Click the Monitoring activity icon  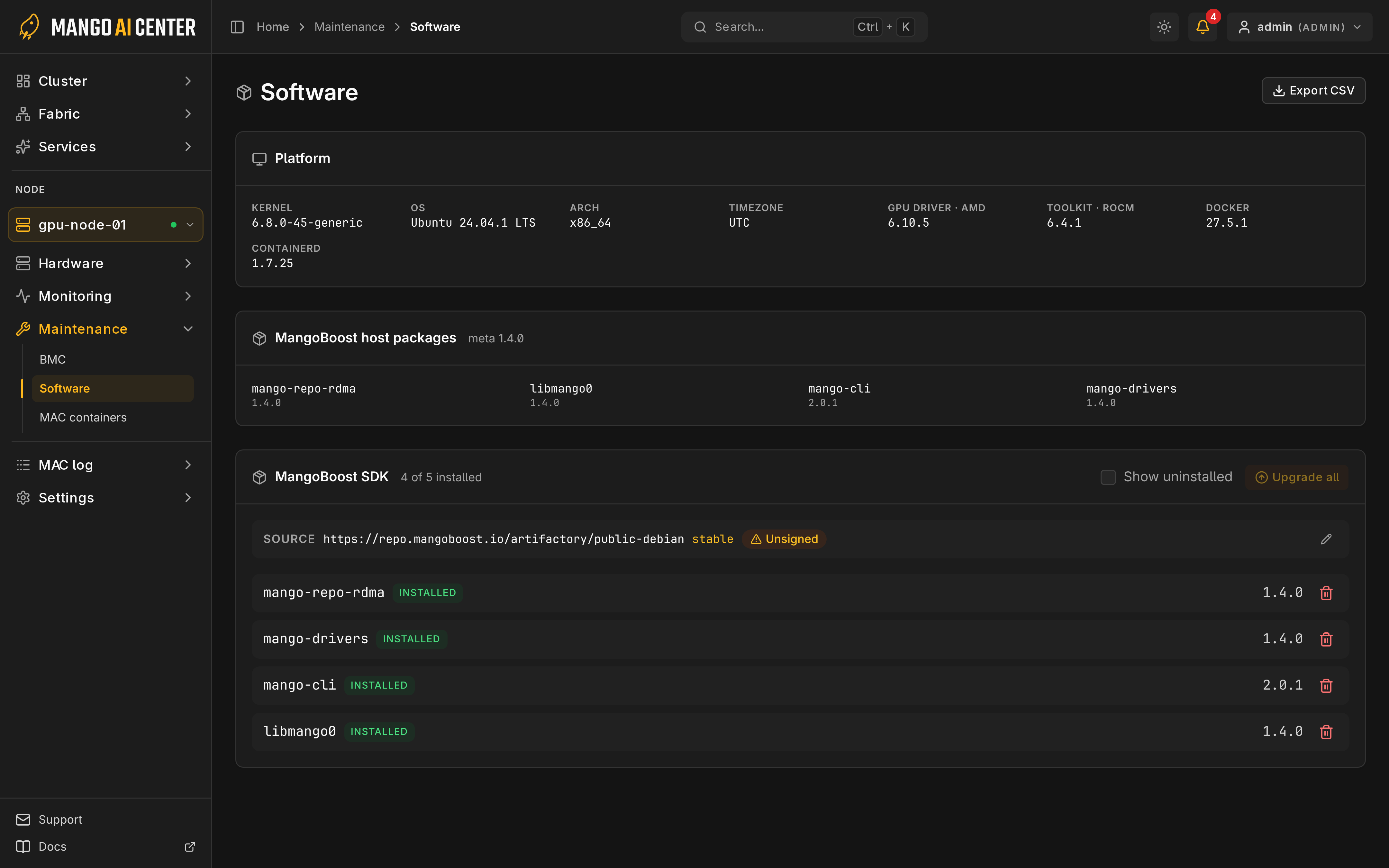tap(23, 296)
